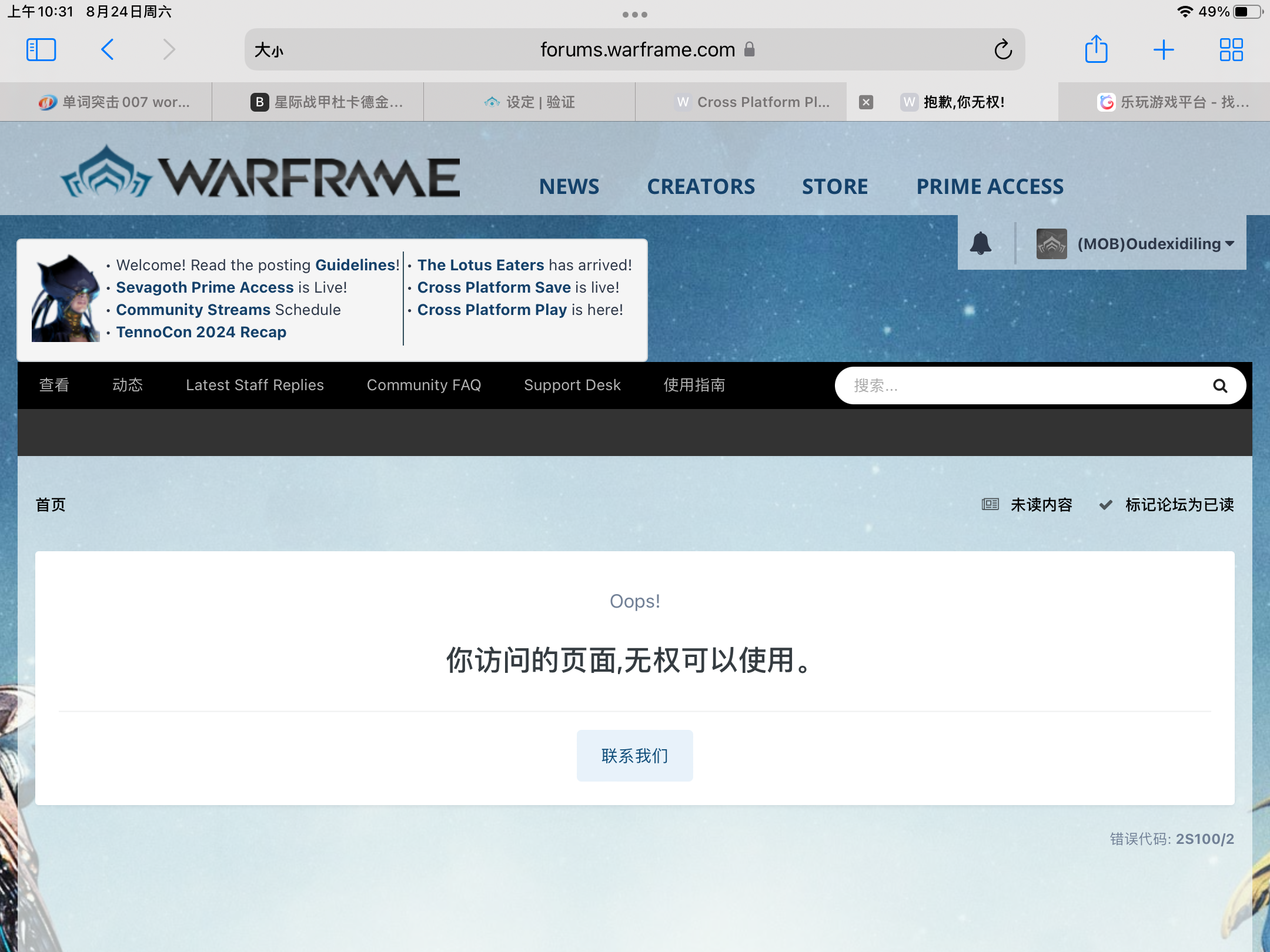Click the 错误代码: 2S100/2 text

[1172, 839]
